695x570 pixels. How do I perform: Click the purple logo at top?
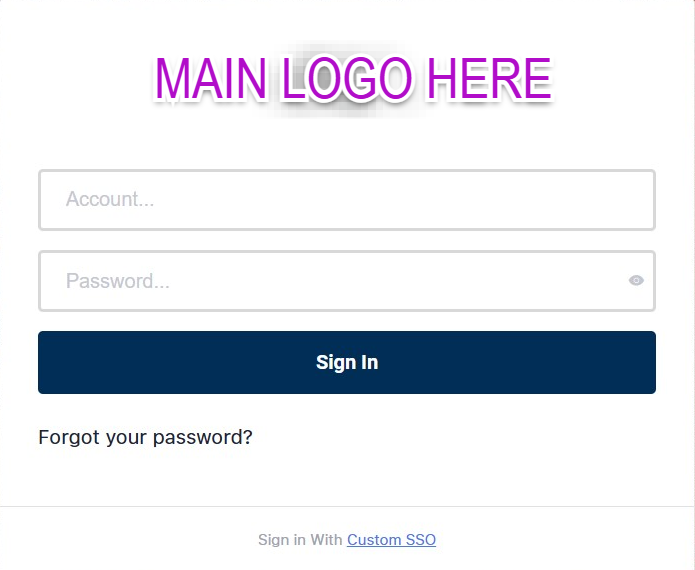[352, 79]
